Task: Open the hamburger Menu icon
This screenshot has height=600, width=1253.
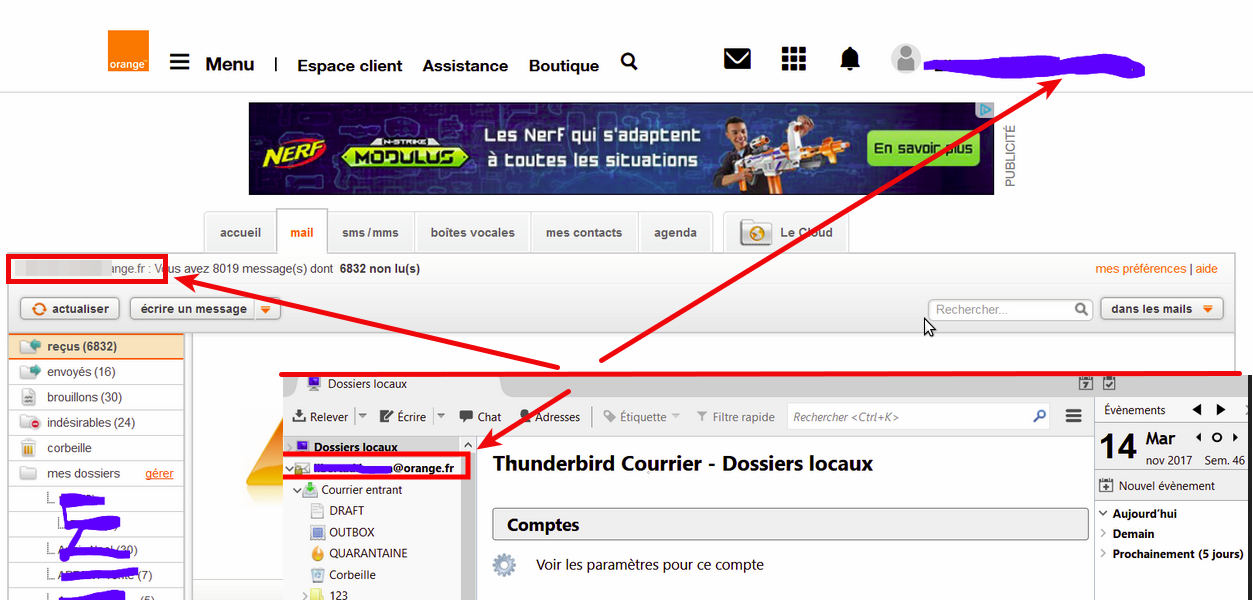Action: point(179,62)
